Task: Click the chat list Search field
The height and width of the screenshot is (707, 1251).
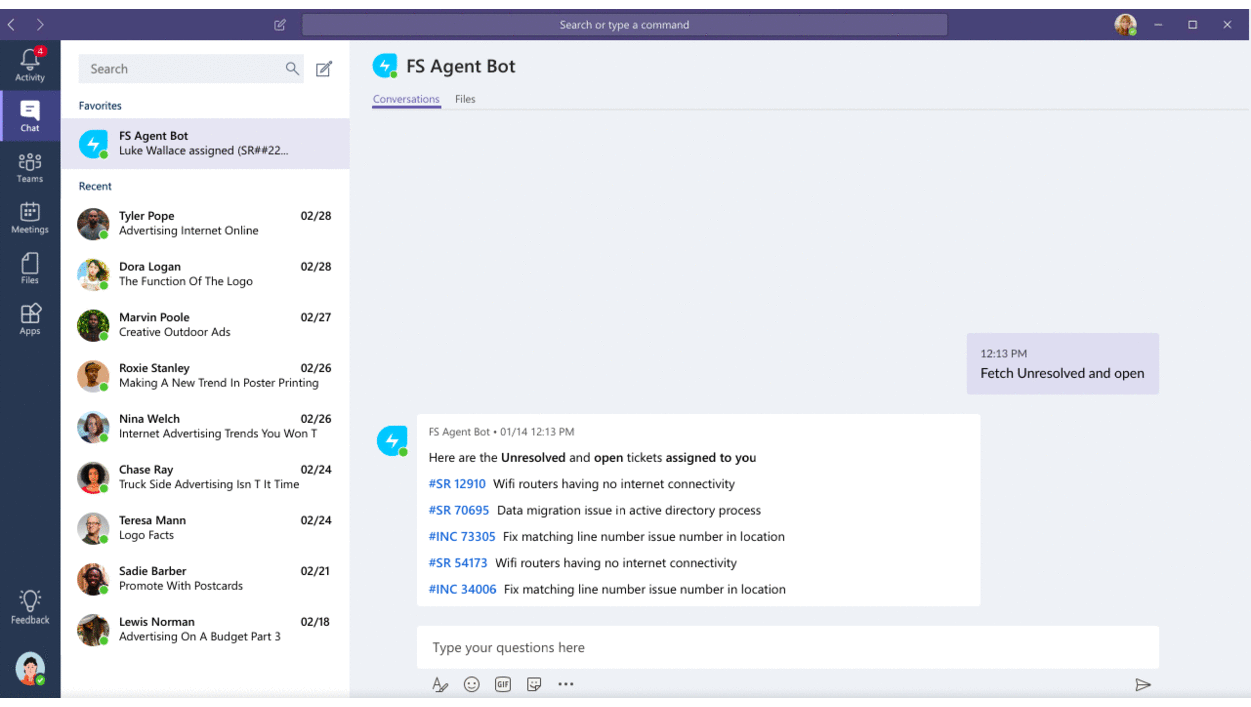Action: (191, 69)
